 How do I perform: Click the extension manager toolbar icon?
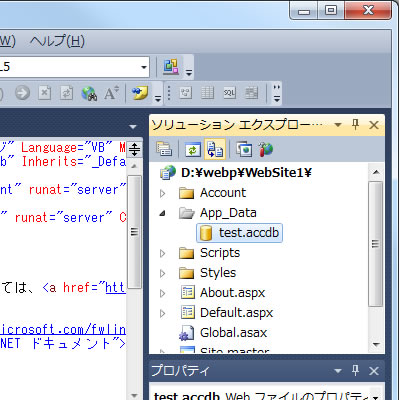pos(171,66)
